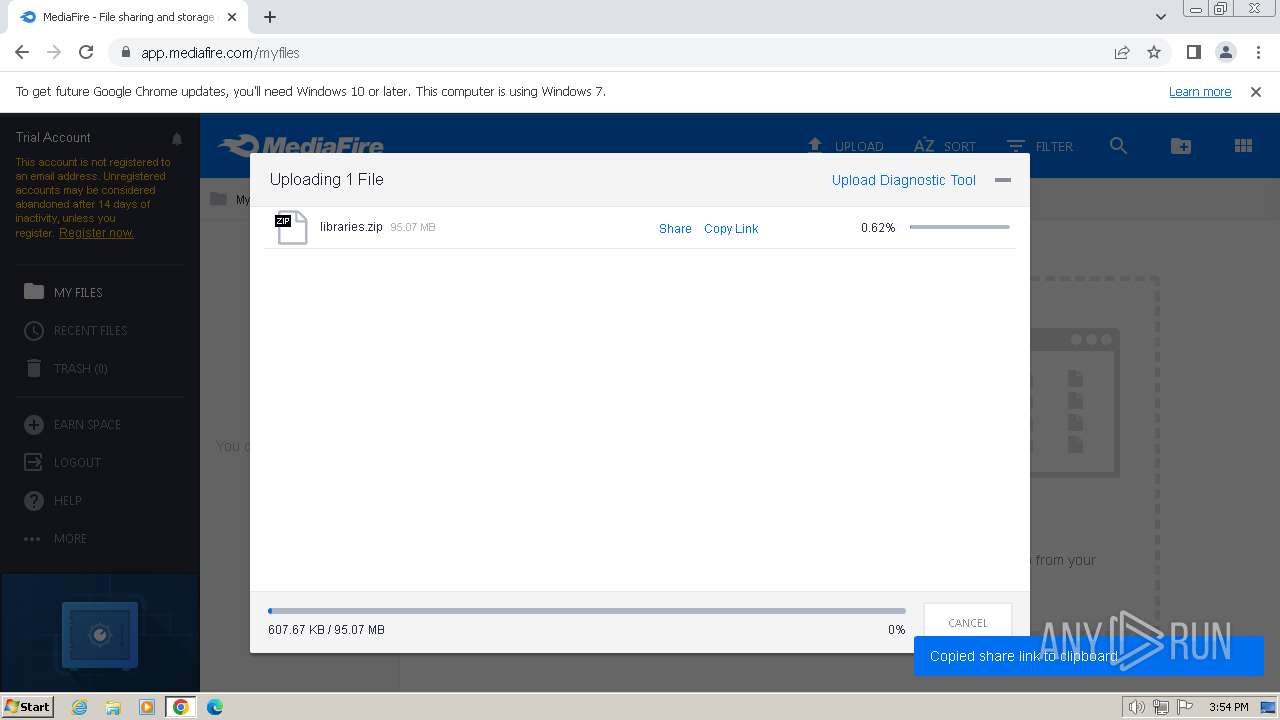1280x720 pixels.
Task: Click the browser back arrow
Action: (x=22, y=52)
